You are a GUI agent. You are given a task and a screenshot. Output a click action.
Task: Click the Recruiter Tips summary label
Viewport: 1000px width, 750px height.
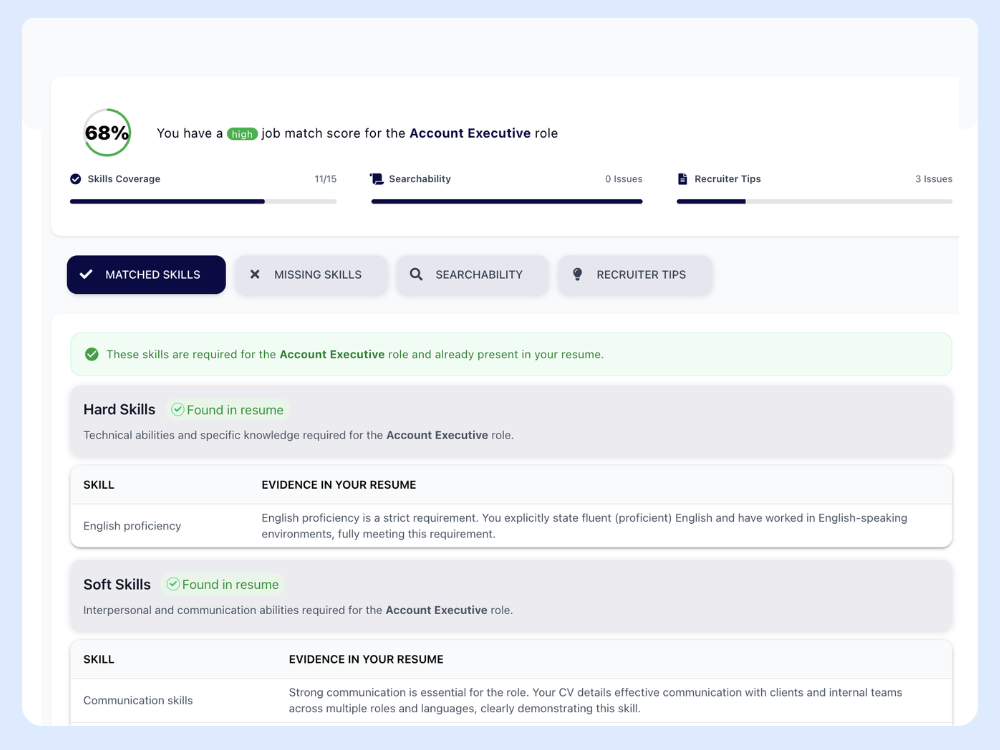click(728, 179)
